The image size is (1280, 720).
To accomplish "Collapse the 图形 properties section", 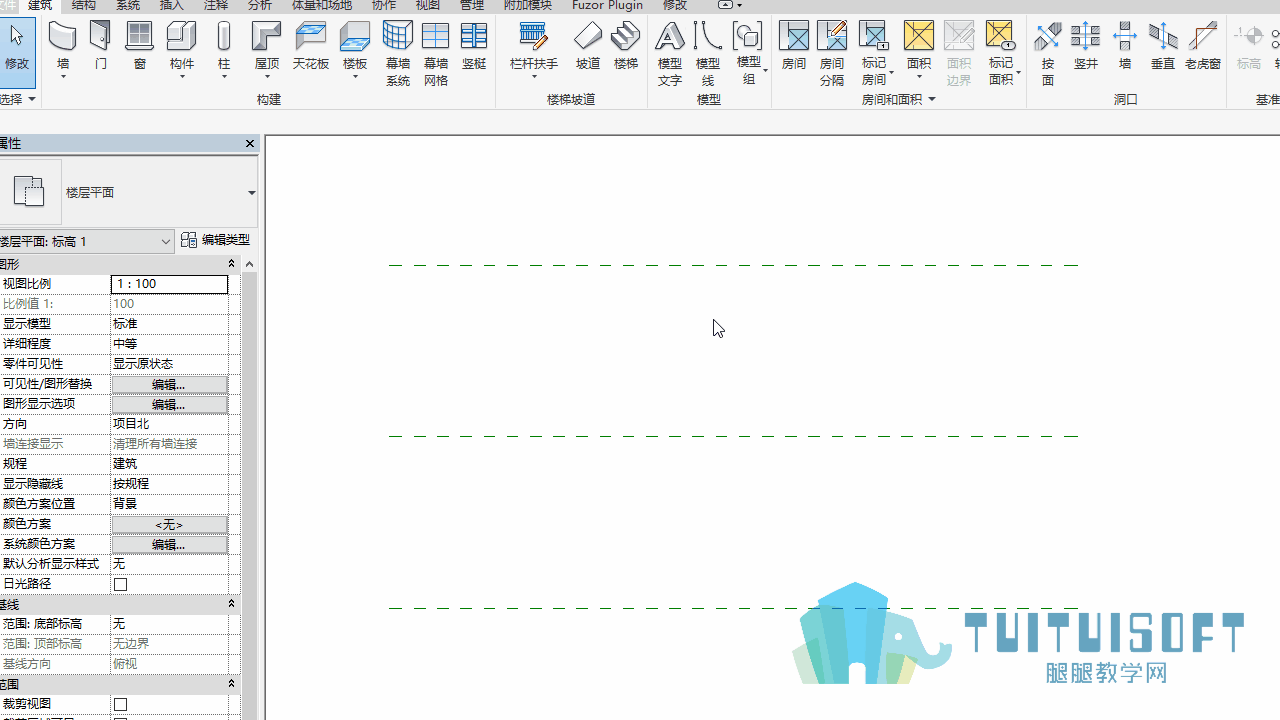I will click(231, 264).
